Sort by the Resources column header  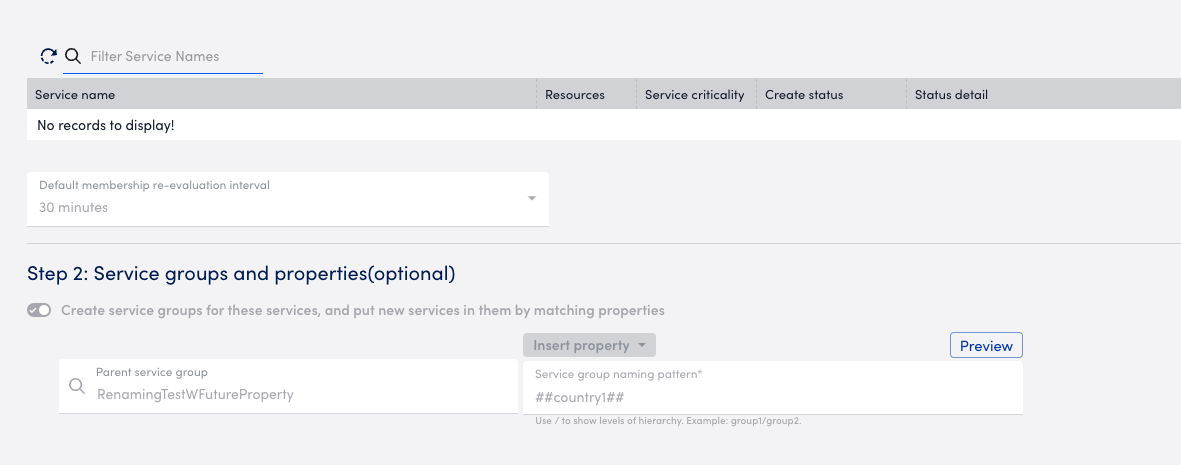(575, 94)
